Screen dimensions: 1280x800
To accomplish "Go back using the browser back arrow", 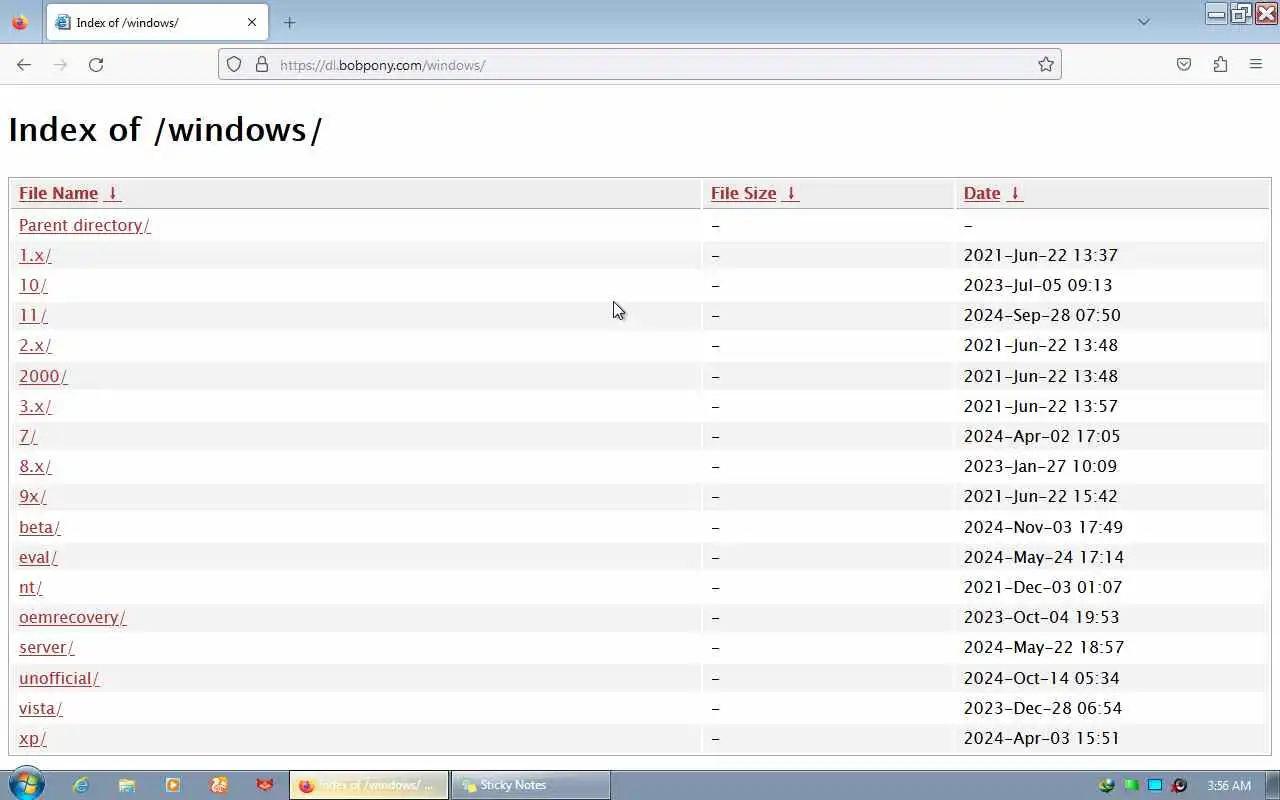I will 24,64.
